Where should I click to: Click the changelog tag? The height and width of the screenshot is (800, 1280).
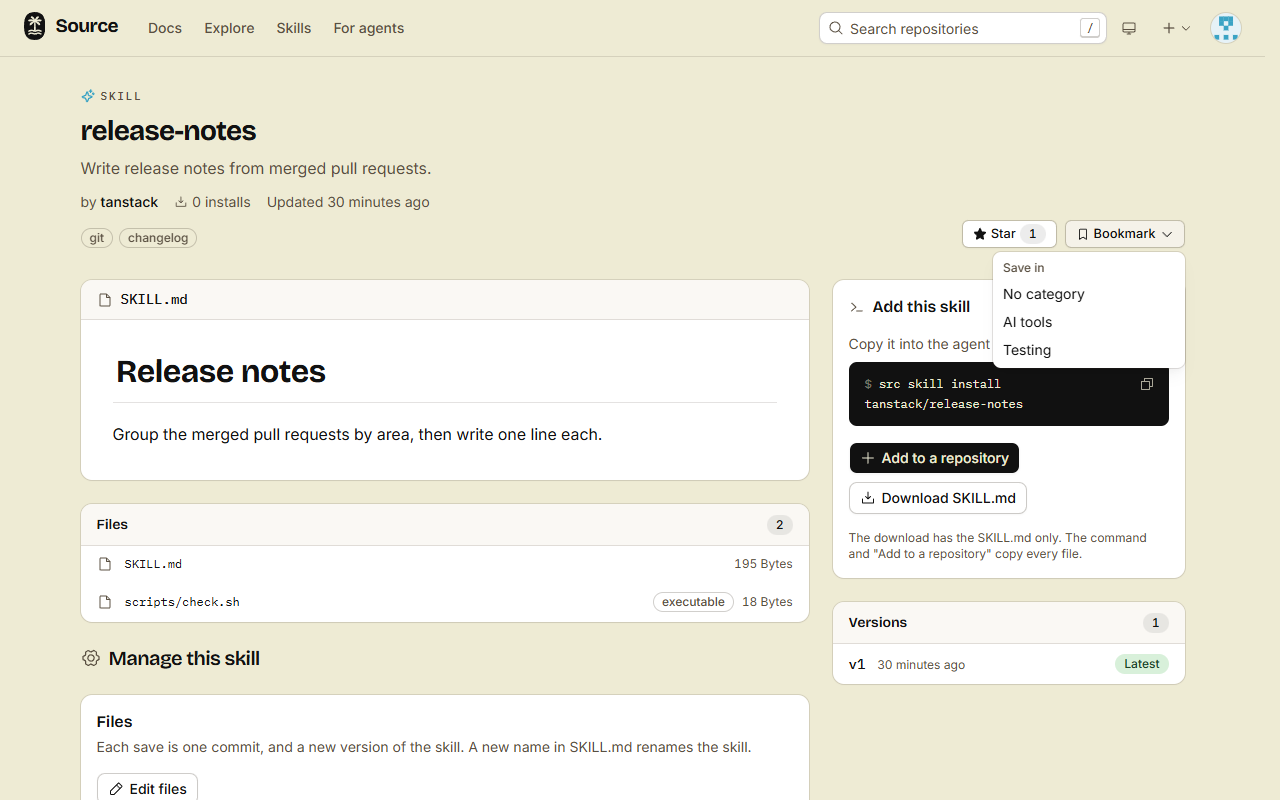(x=158, y=238)
